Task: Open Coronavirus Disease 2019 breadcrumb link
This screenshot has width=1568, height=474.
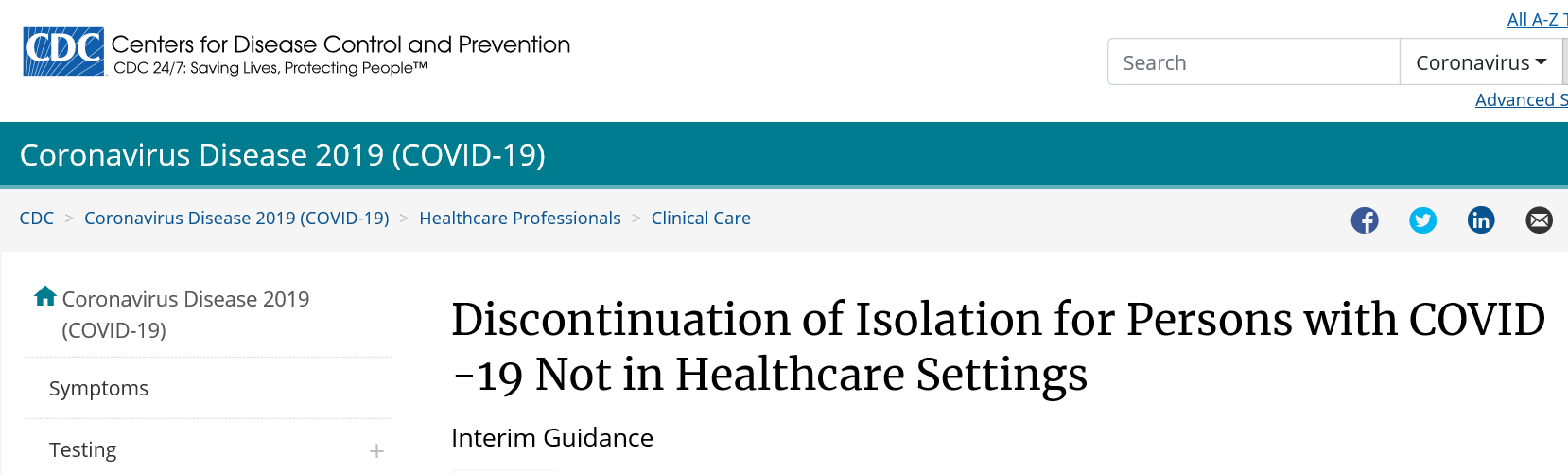Action: point(236,219)
